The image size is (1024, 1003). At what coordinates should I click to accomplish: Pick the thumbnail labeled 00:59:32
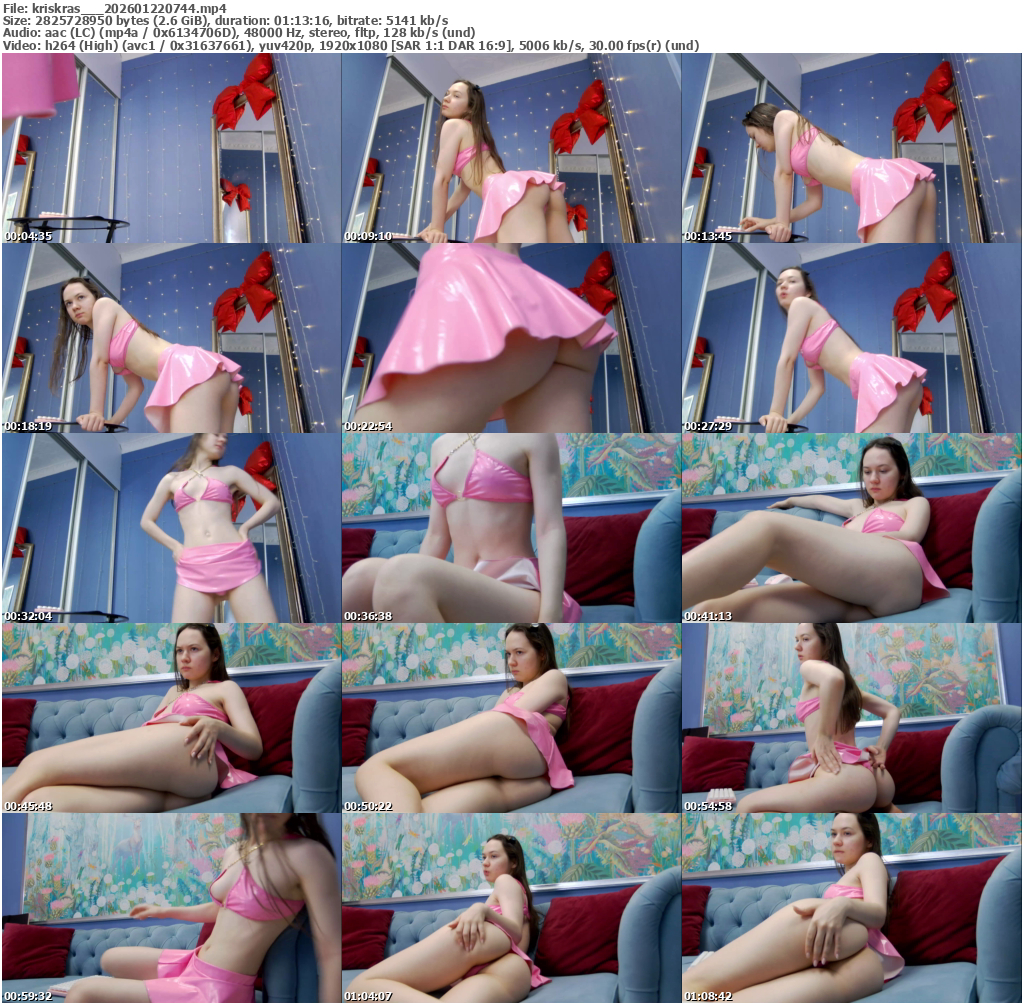coord(171,908)
